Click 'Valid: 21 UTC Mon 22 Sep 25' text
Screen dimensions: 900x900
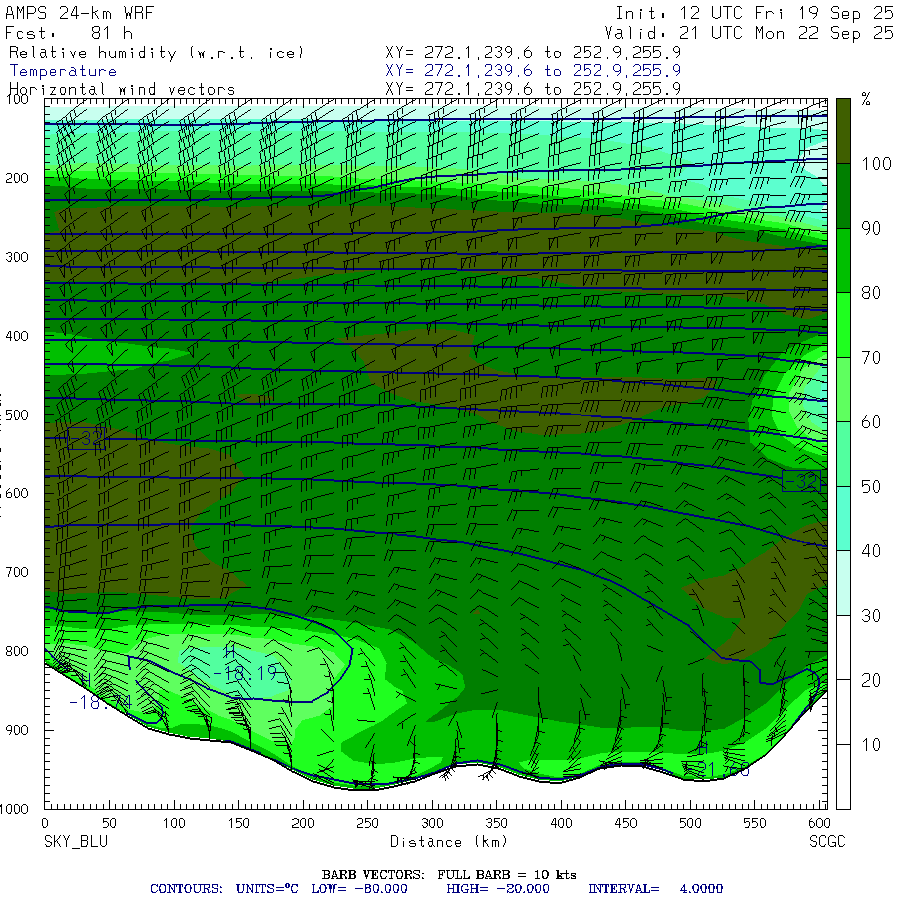point(748,33)
